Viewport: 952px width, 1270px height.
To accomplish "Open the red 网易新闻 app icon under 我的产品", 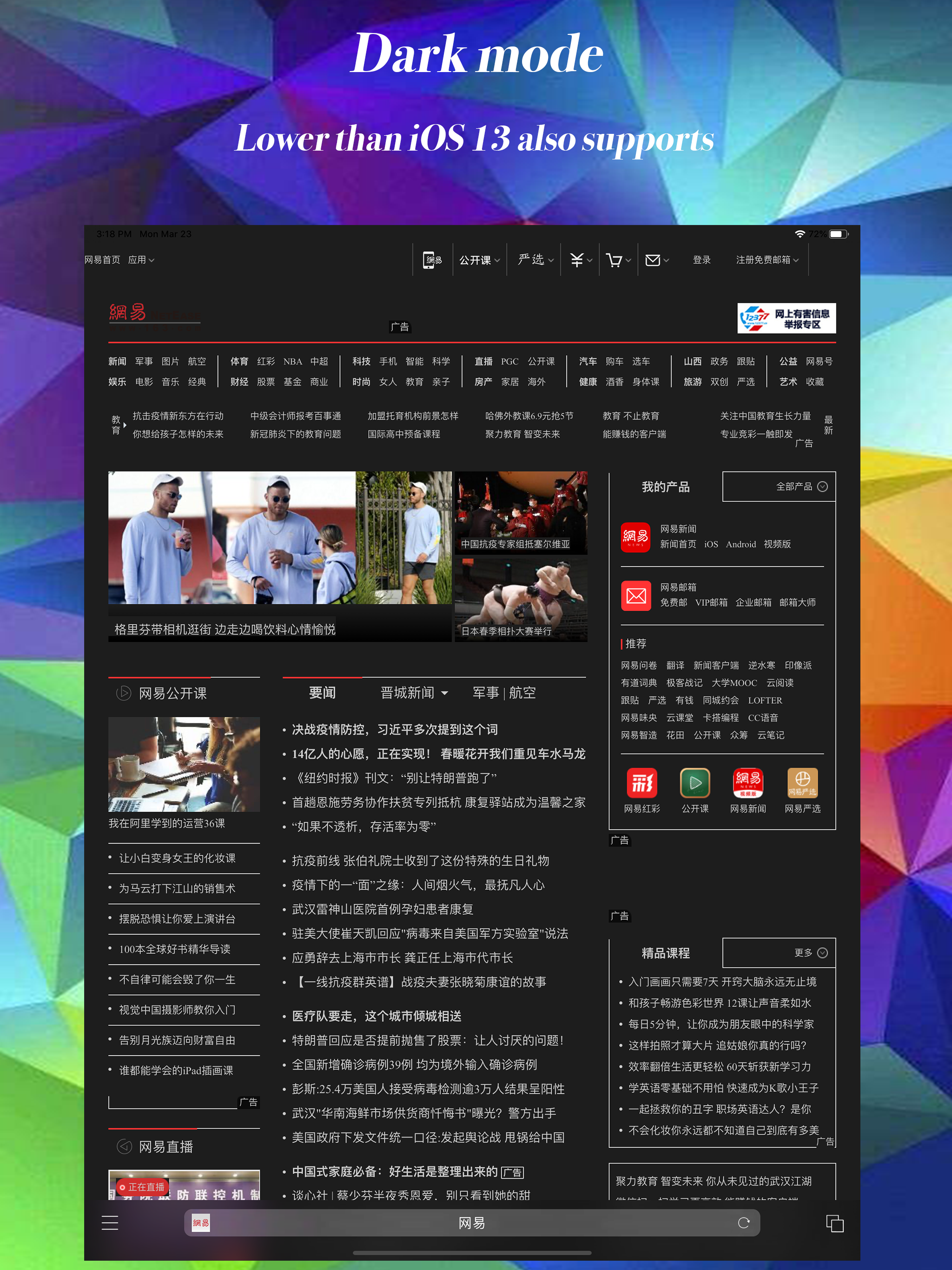I will [635, 537].
